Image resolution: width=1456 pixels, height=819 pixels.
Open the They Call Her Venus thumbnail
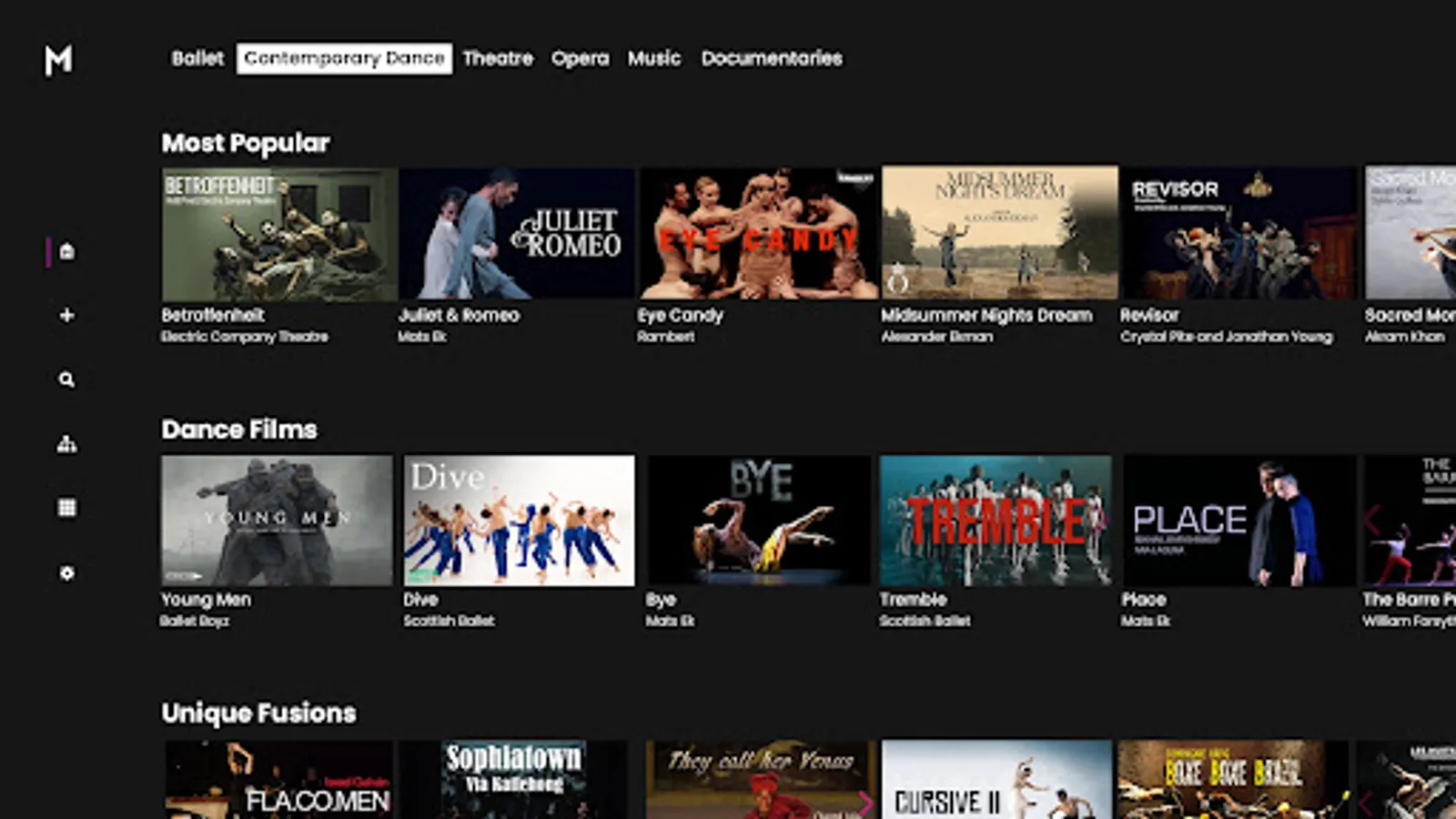coord(761,780)
